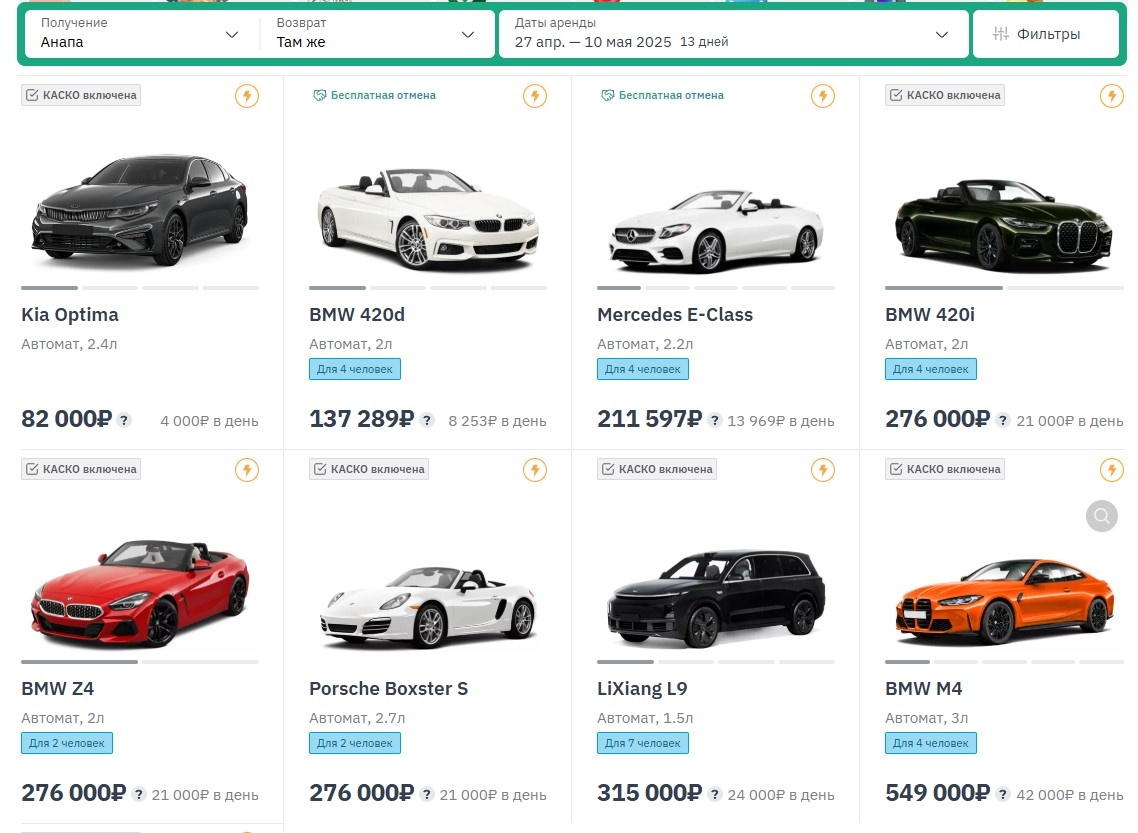
Task: Click lightning icon on Porsche Boxster S card
Action: click(x=535, y=470)
